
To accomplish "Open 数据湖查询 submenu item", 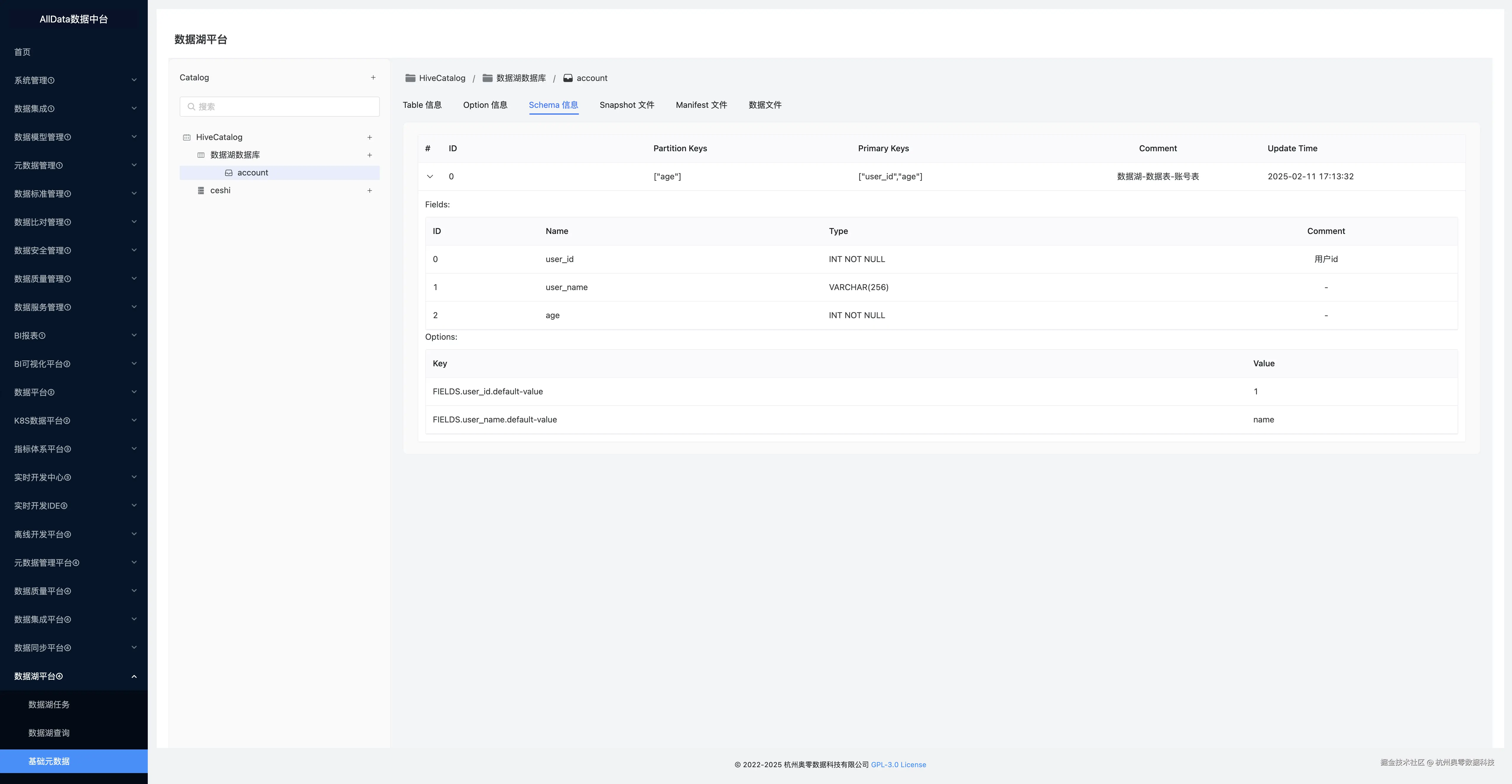I will pyautogui.click(x=73, y=733).
